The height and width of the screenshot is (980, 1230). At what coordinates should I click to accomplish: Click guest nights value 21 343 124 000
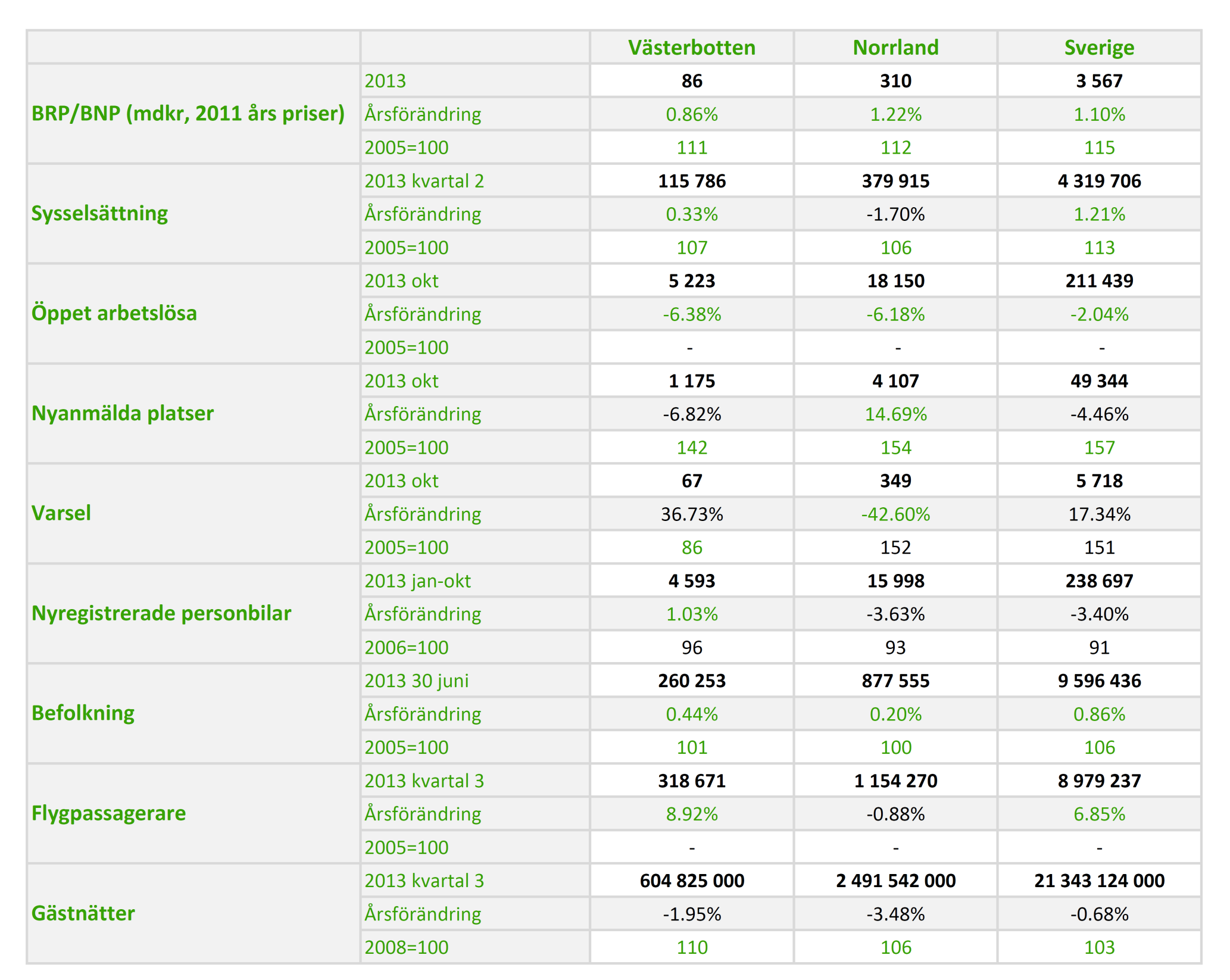pyautogui.click(x=1099, y=881)
